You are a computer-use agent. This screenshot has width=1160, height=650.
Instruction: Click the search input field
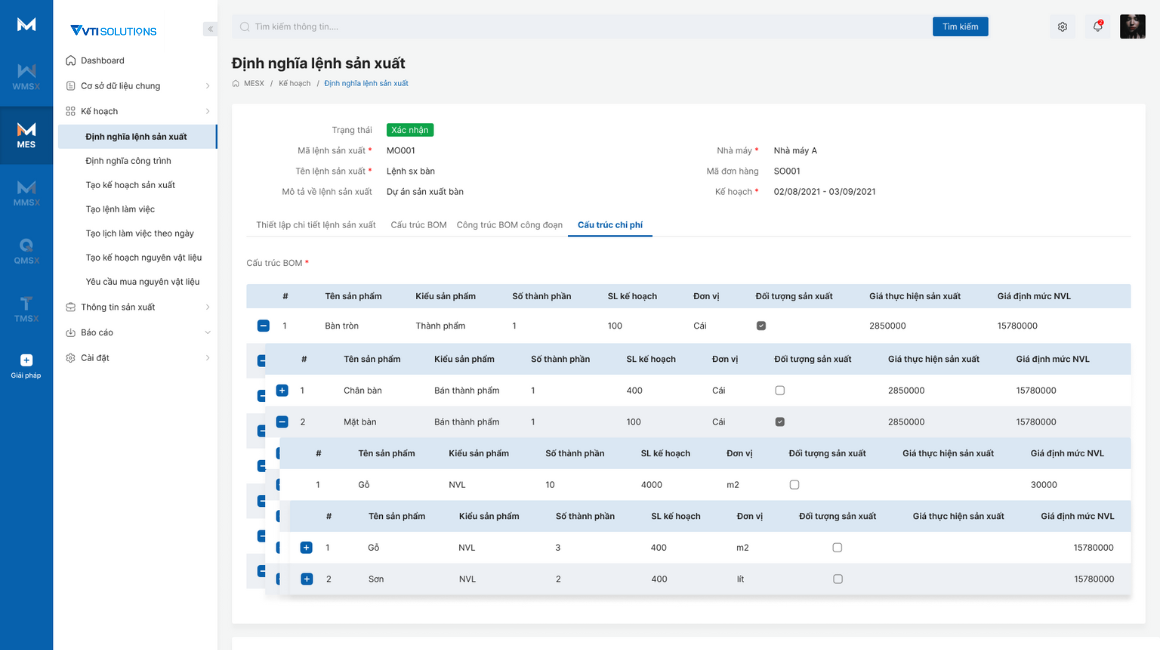click(580, 27)
